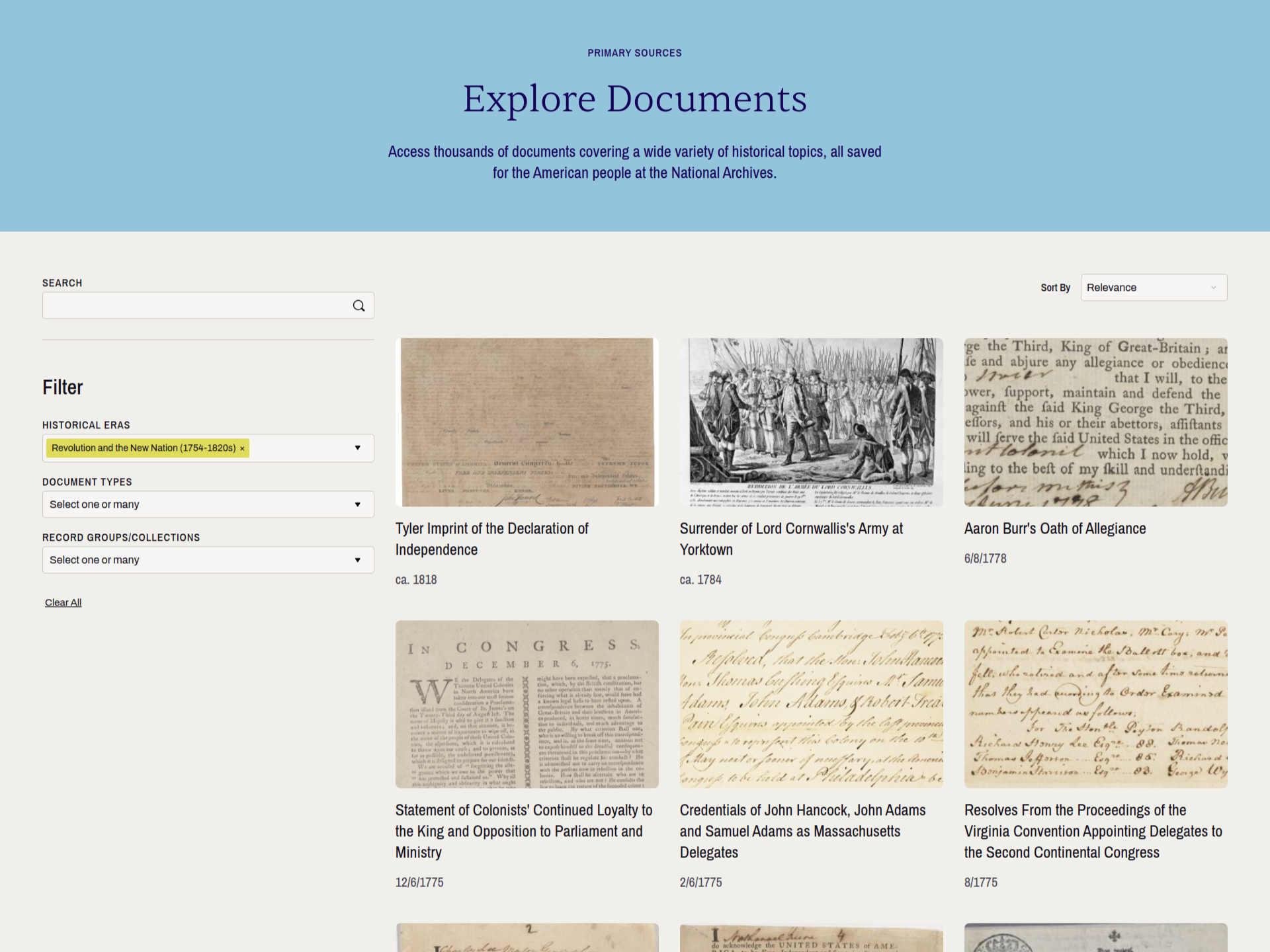Open the In Congress December 6, 1775 thumbnail
This screenshot has height=952, width=1270.
point(527,704)
